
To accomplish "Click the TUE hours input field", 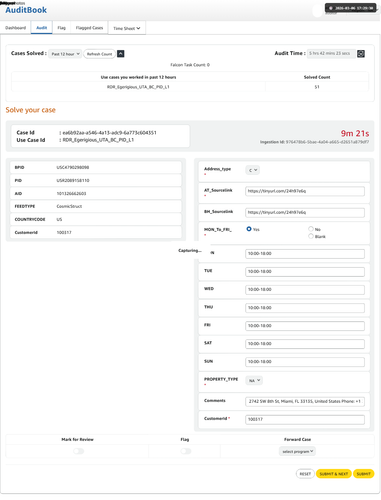I will (x=305, y=272).
